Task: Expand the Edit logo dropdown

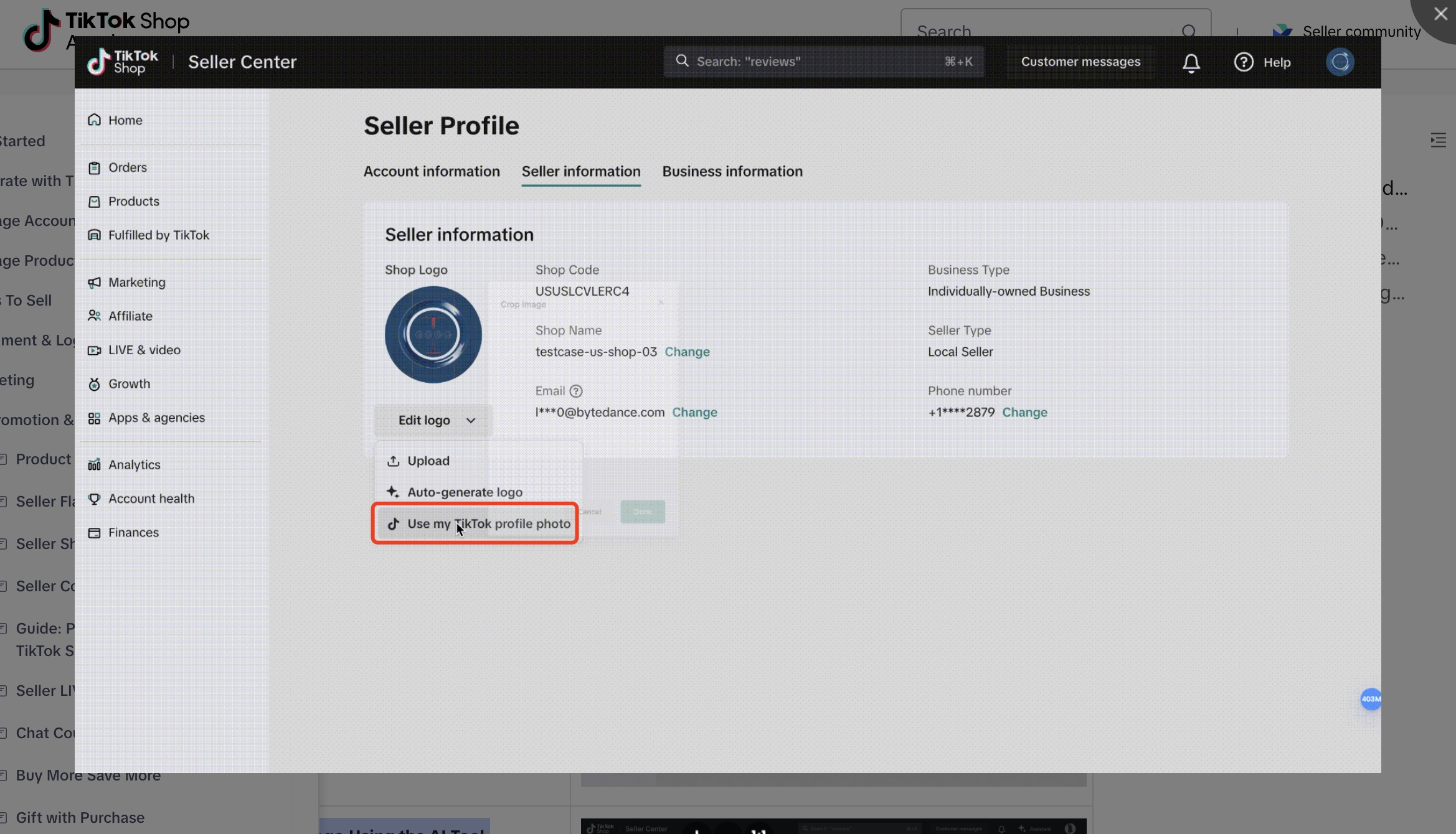Action: click(433, 420)
